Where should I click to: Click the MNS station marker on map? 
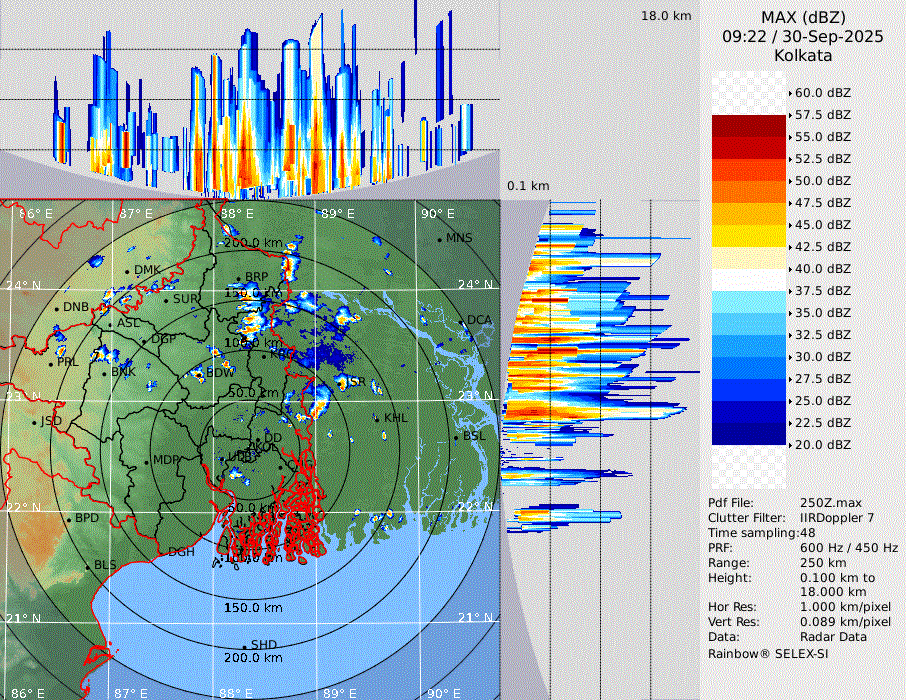(x=440, y=239)
